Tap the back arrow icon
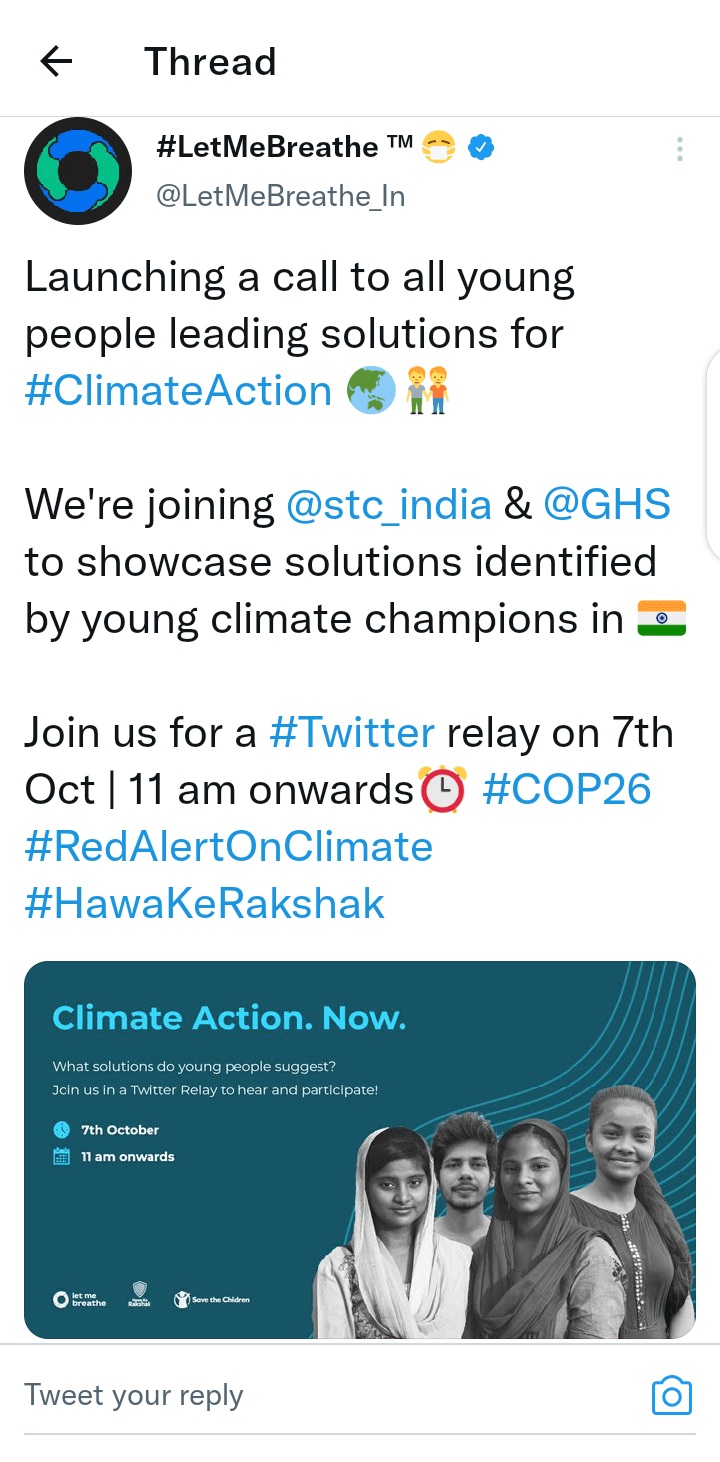Image resolution: width=720 pixels, height=1462 pixels. pyautogui.click(x=56, y=62)
